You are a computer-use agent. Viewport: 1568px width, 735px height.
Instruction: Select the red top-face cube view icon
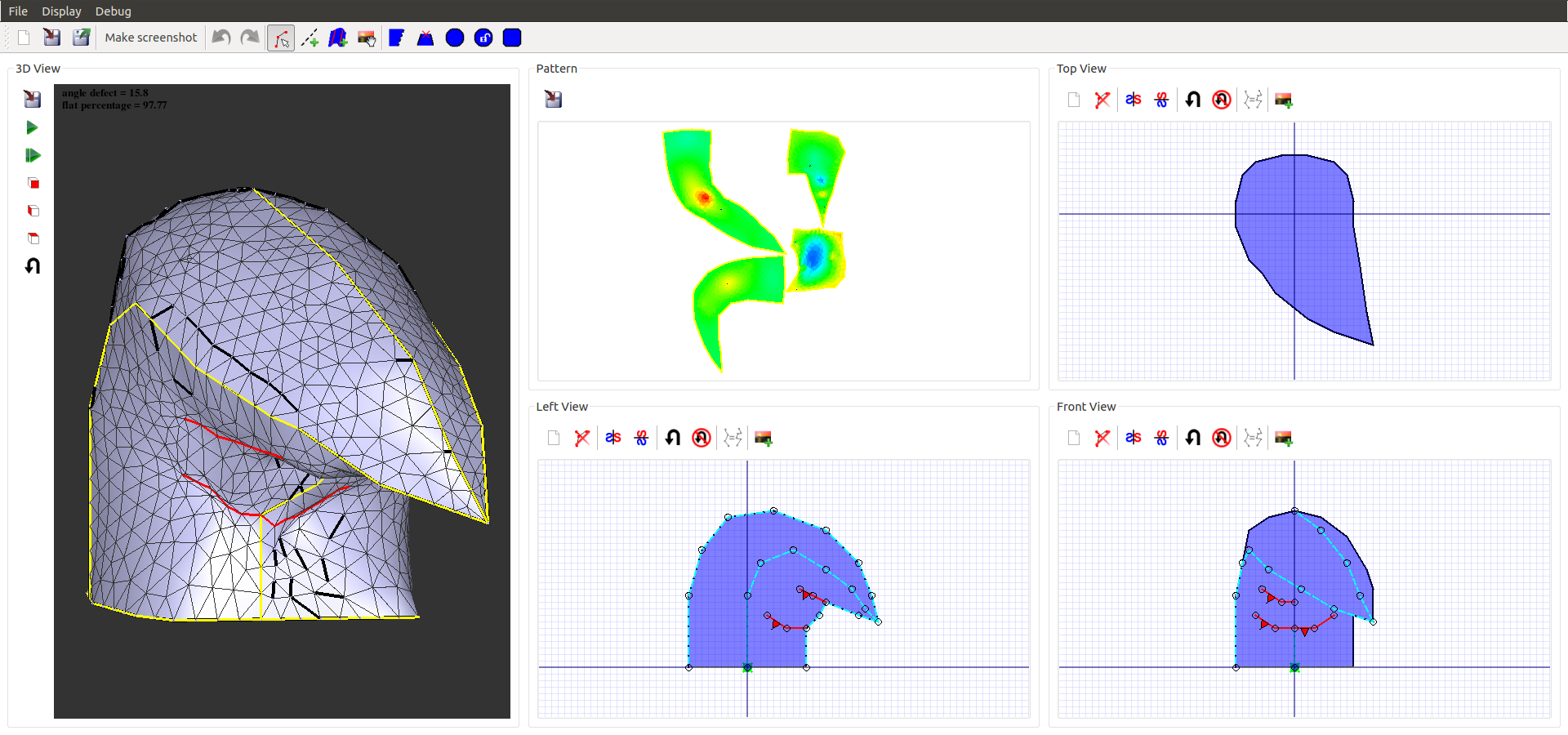[33, 238]
